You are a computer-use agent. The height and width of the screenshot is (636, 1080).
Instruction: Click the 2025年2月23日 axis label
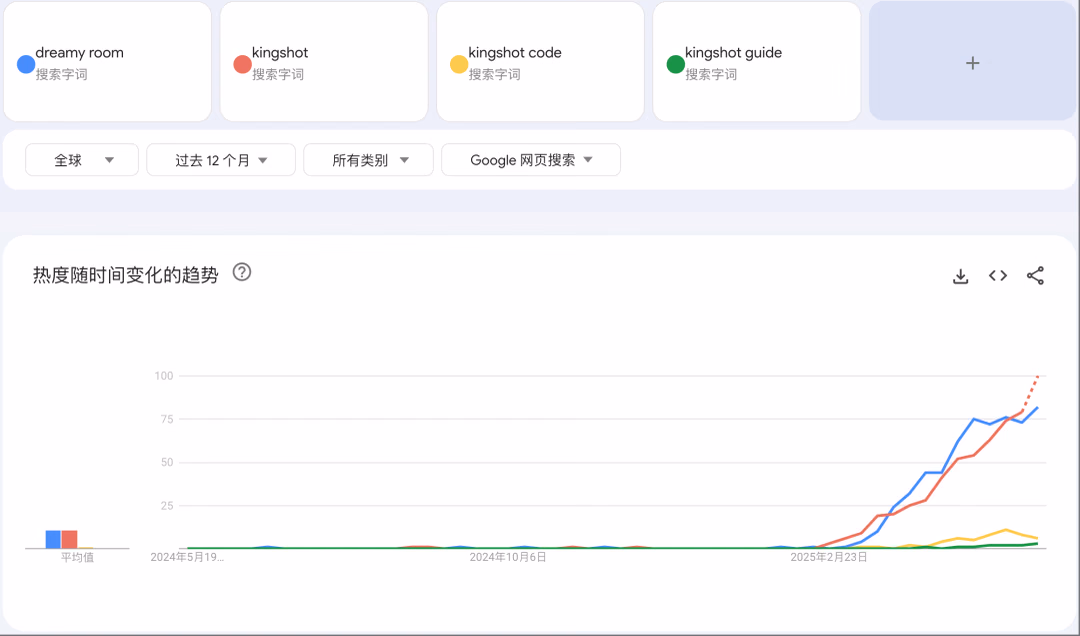[829, 557]
